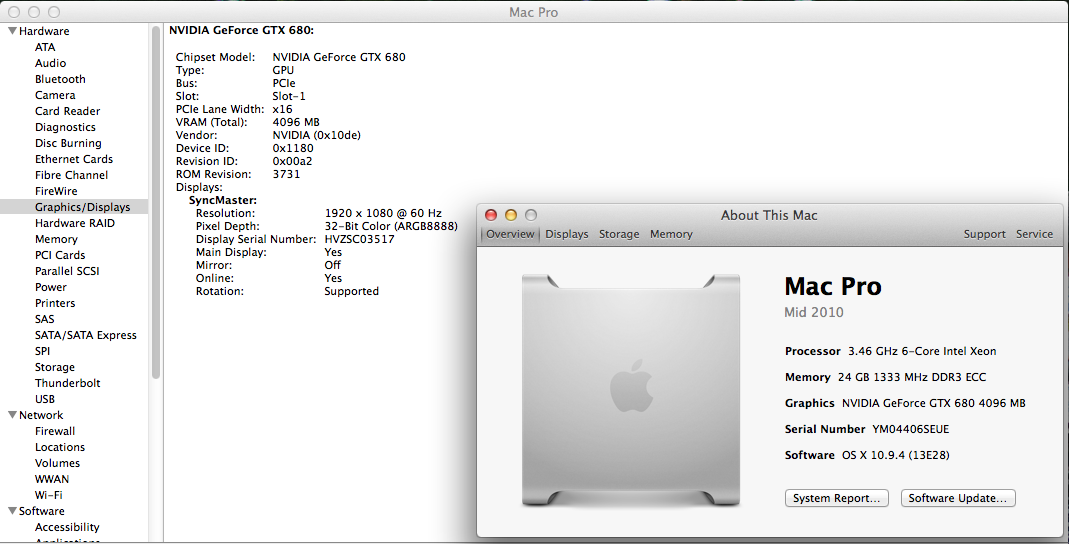This screenshot has width=1069, height=544.
Task: Click the SyncMaster display name
Action: coord(223,200)
